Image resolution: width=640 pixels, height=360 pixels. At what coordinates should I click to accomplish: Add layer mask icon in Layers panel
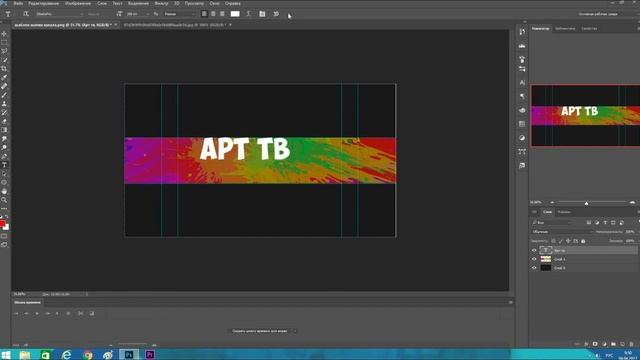[595, 344]
